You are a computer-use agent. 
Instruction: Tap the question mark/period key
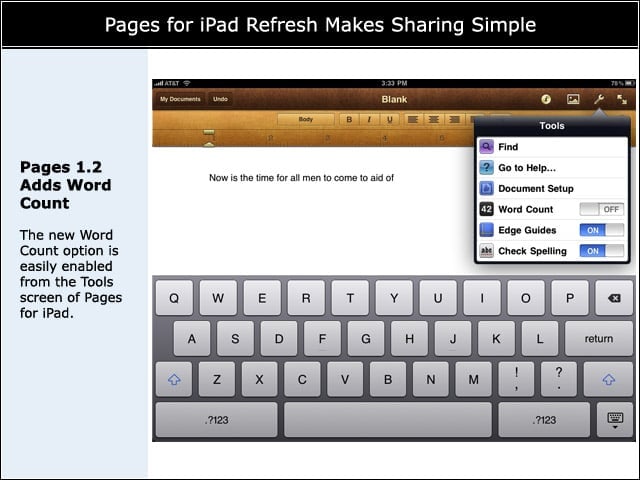tap(559, 379)
